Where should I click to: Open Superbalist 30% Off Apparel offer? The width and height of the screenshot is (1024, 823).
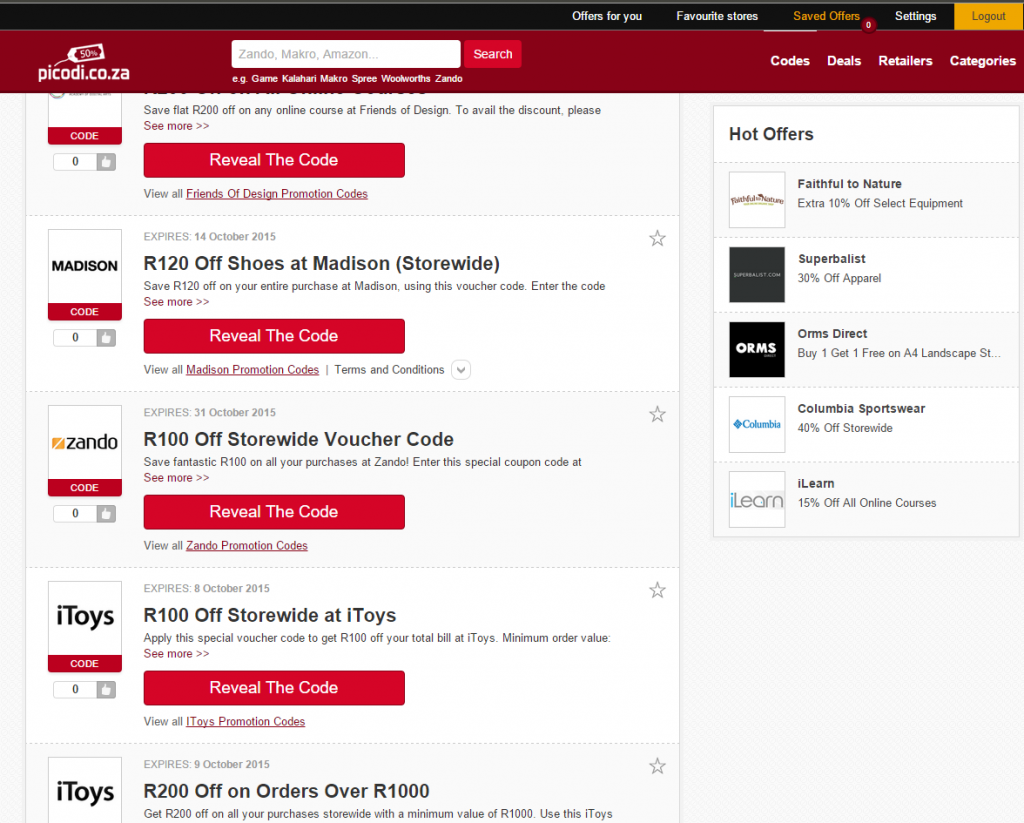[839, 278]
